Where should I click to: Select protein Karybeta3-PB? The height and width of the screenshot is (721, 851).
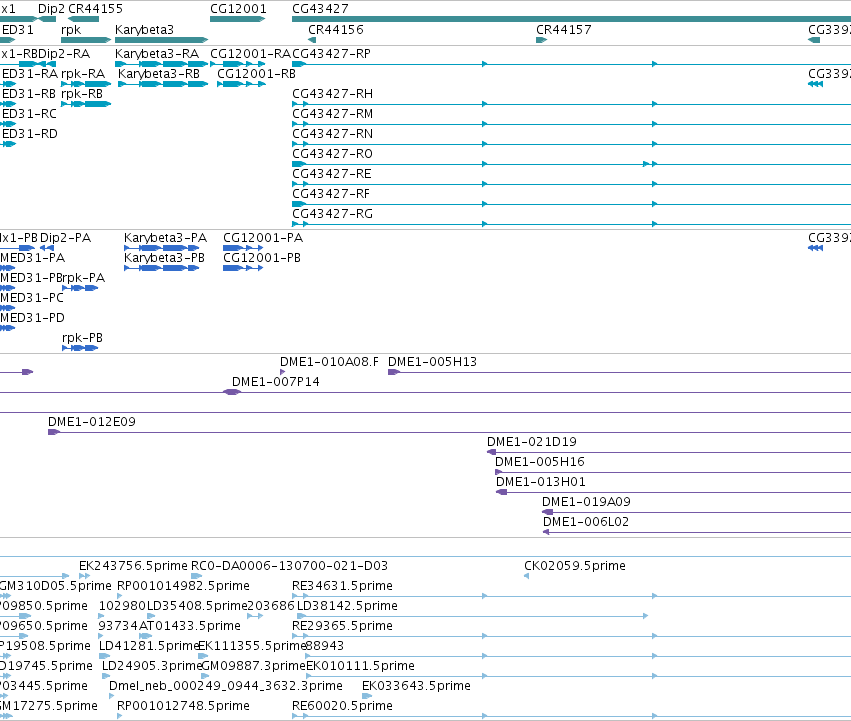162,268
